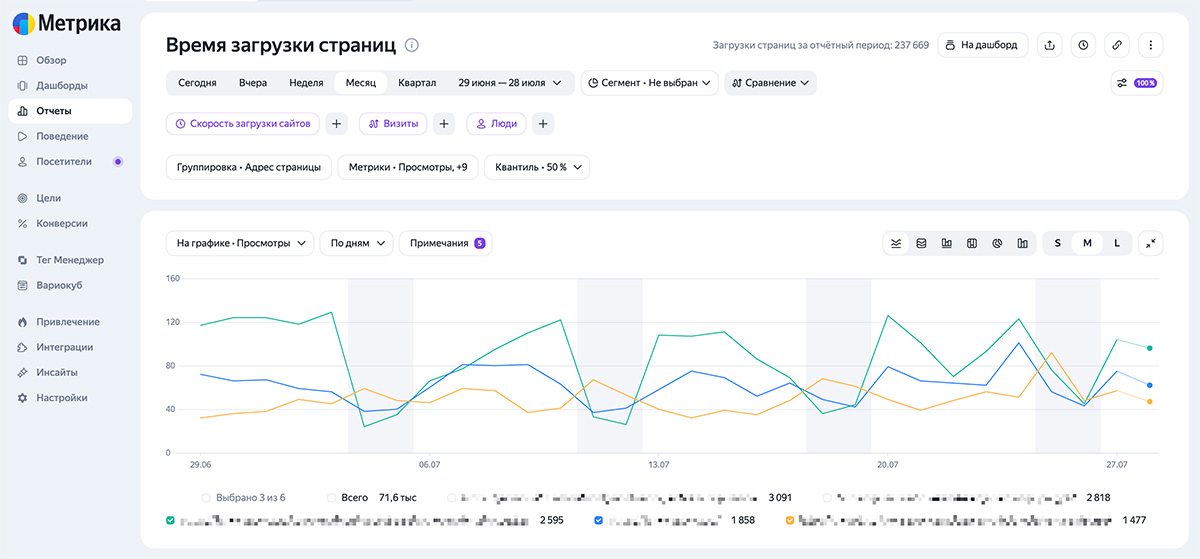This screenshot has width=1200, height=559.
Task: Click the Инсайты sidebar icon
Action: pyautogui.click(x=22, y=372)
